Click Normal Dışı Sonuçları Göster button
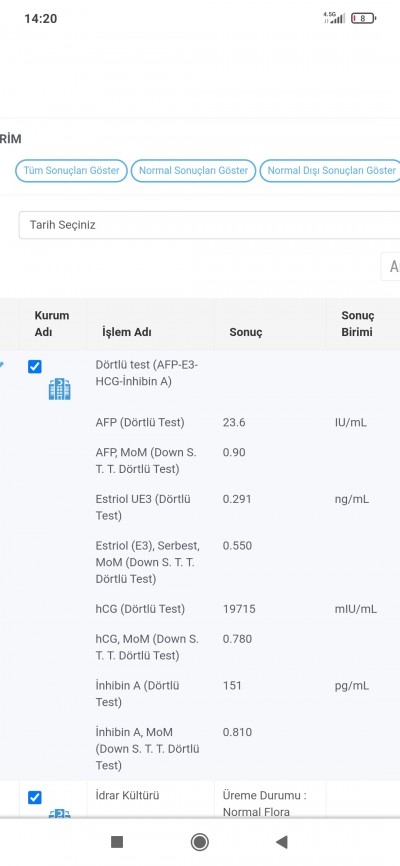Image resolution: width=400 pixels, height=866 pixels. (330, 171)
